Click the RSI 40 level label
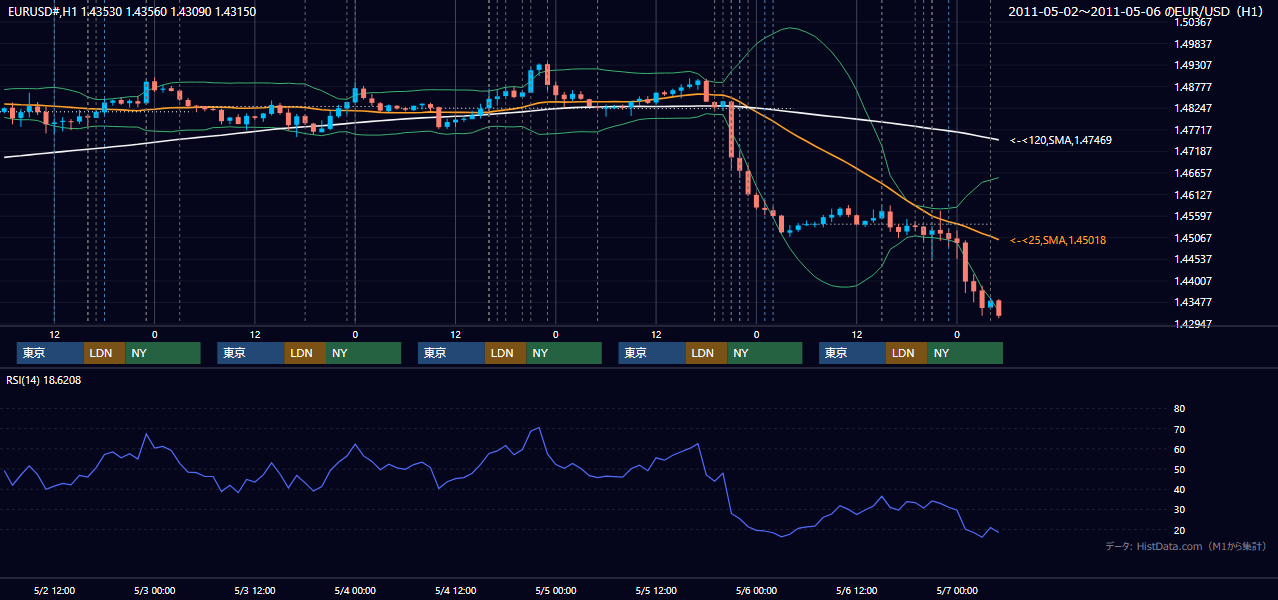 click(1179, 489)
